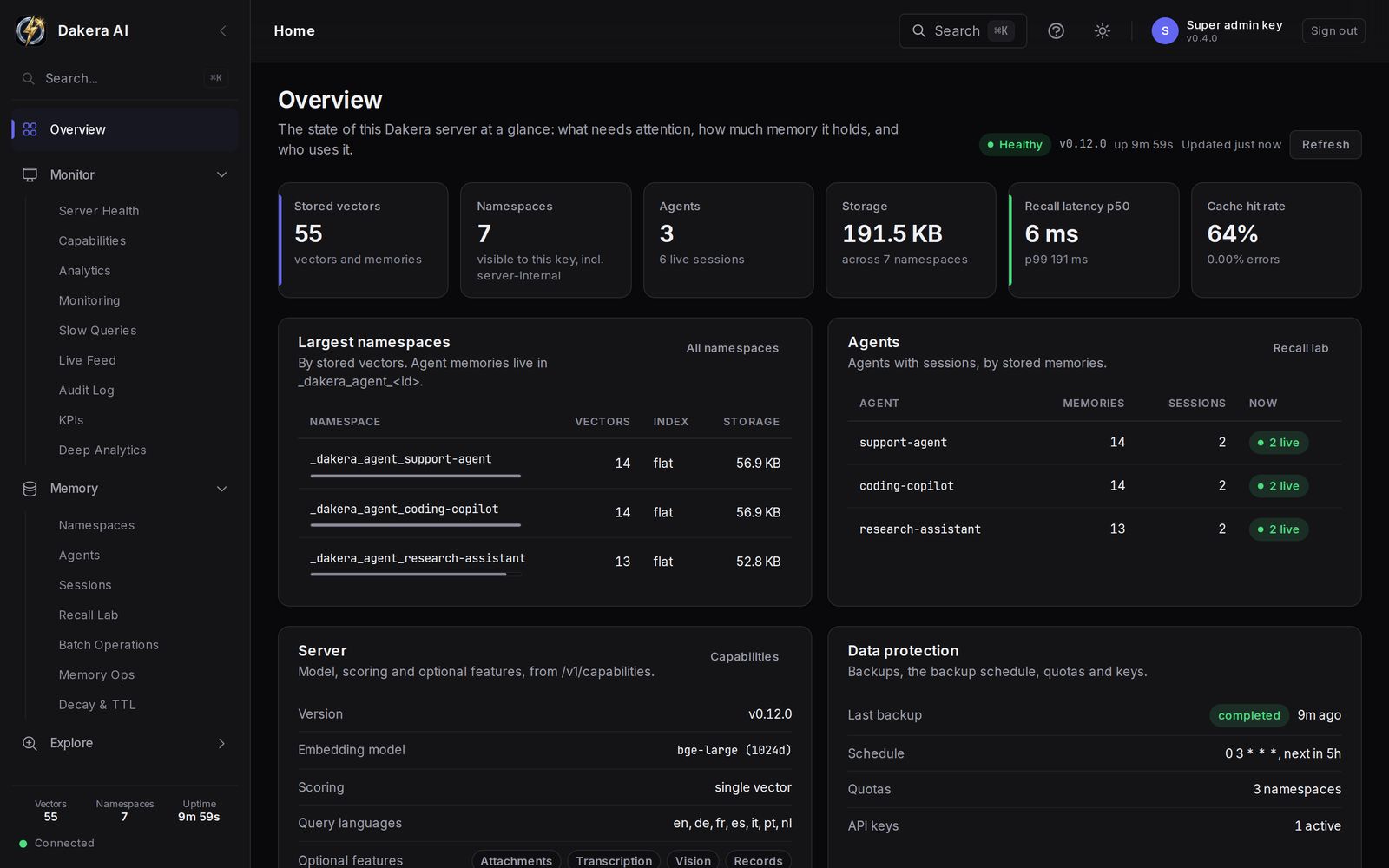The height and width of the screenshot is (868, 1389).
Task: Open Recall Lab in the sidebar
Action: [x=89, y=615]
